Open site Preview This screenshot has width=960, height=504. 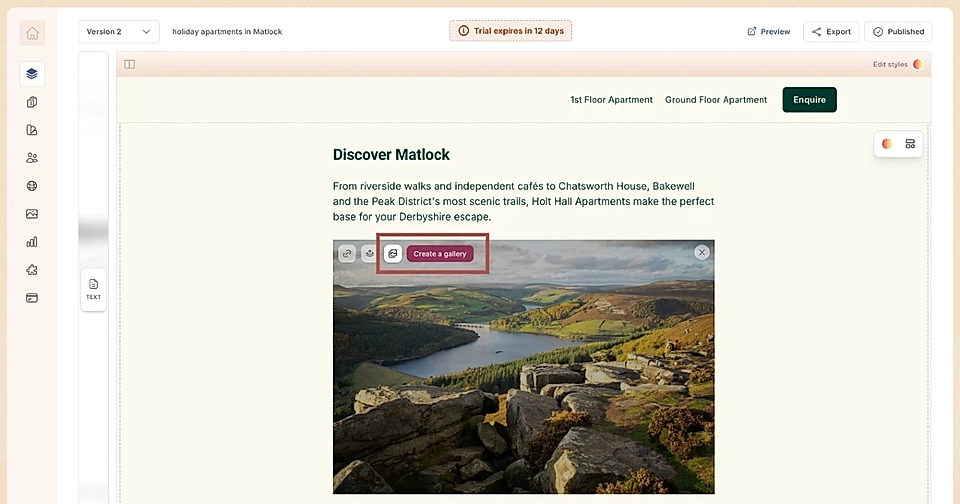769,32
